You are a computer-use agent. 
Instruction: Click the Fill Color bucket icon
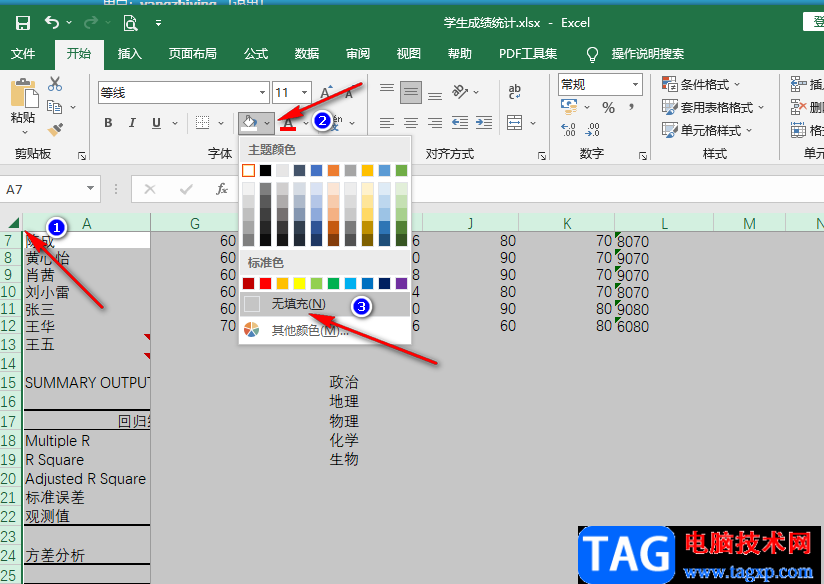click(x=249, y=123)
